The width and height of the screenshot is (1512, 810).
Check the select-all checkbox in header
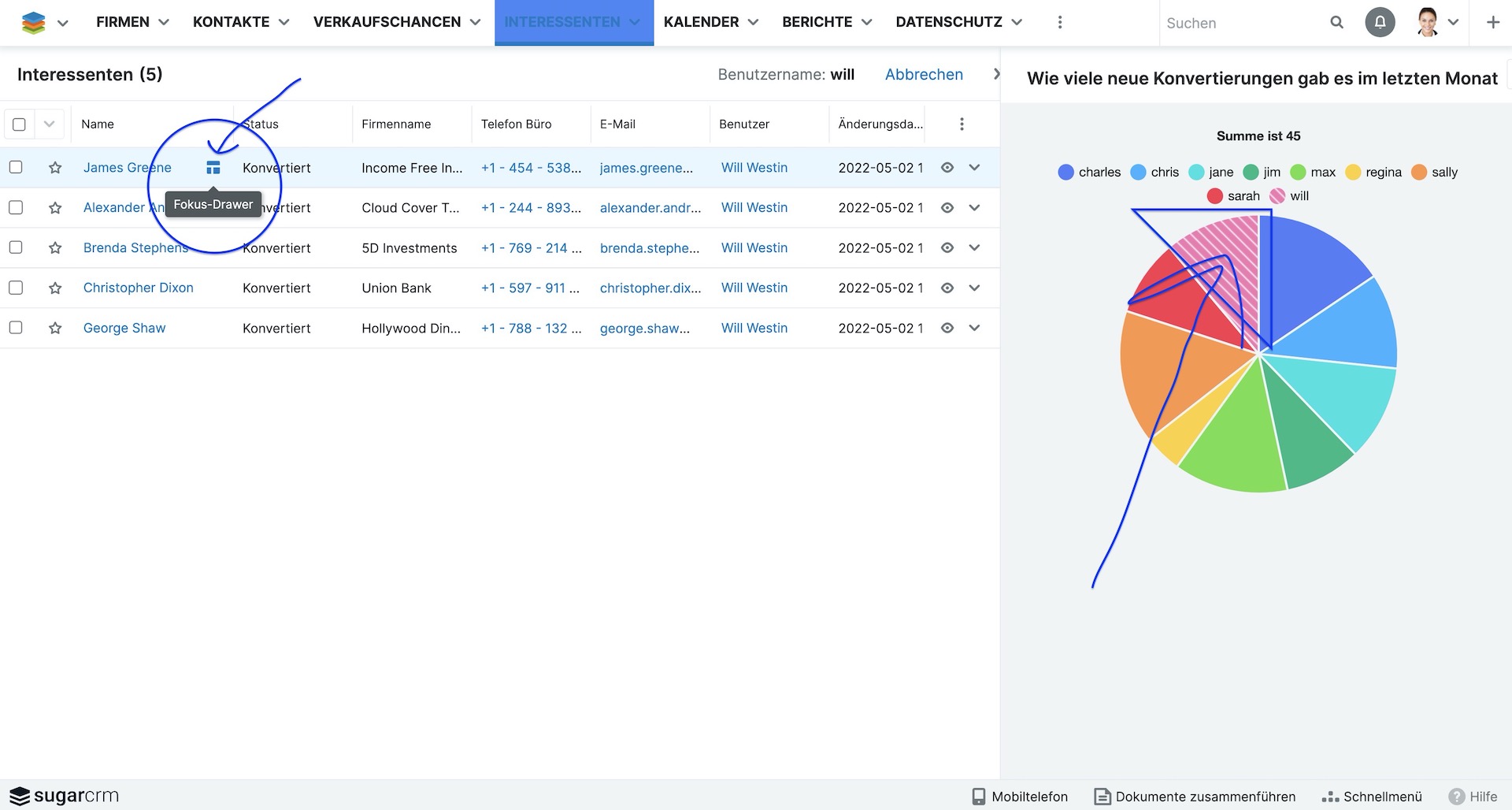[x=20, y=124]
